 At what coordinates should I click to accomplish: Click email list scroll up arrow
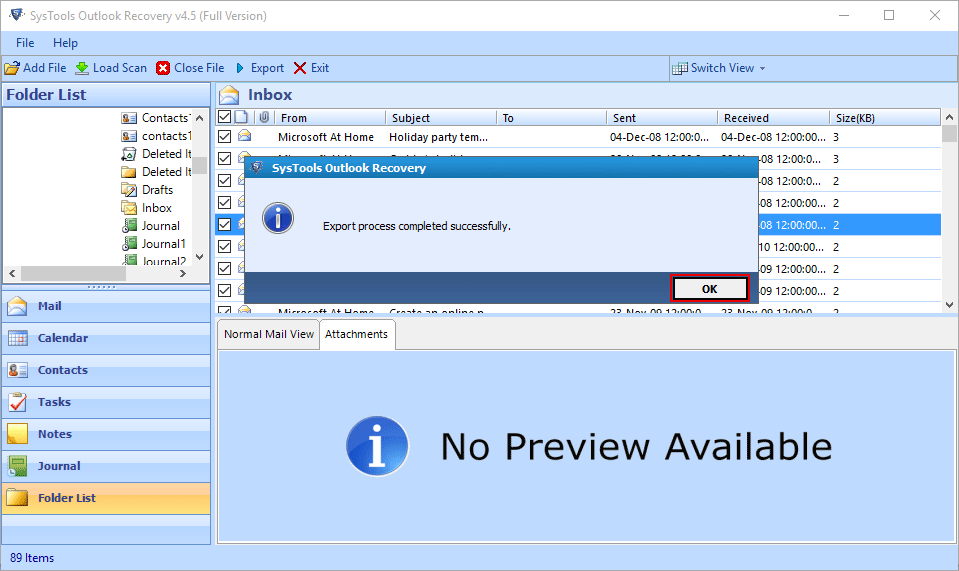[949, 117]
